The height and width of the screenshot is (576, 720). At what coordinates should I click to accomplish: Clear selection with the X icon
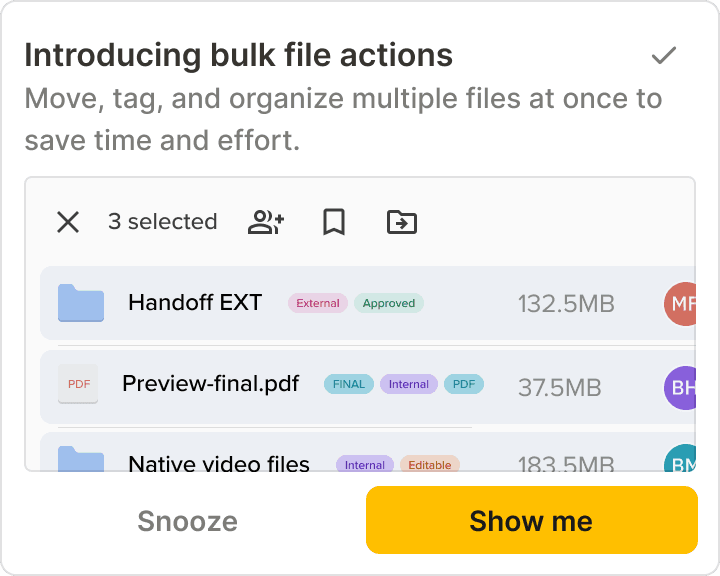pos(68,222)
